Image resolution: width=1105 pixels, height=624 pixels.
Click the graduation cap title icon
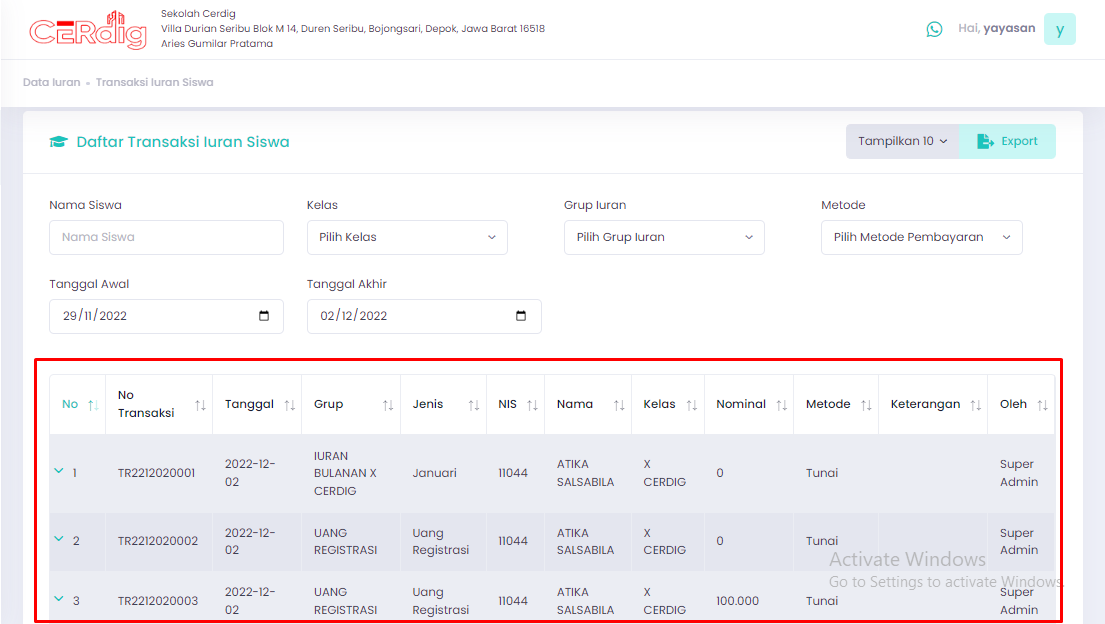[x=58, y=142]
